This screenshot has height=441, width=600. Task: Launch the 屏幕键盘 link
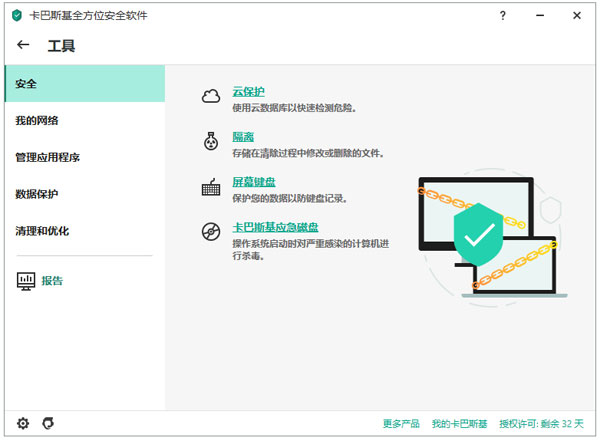click(x=254, y=182)
